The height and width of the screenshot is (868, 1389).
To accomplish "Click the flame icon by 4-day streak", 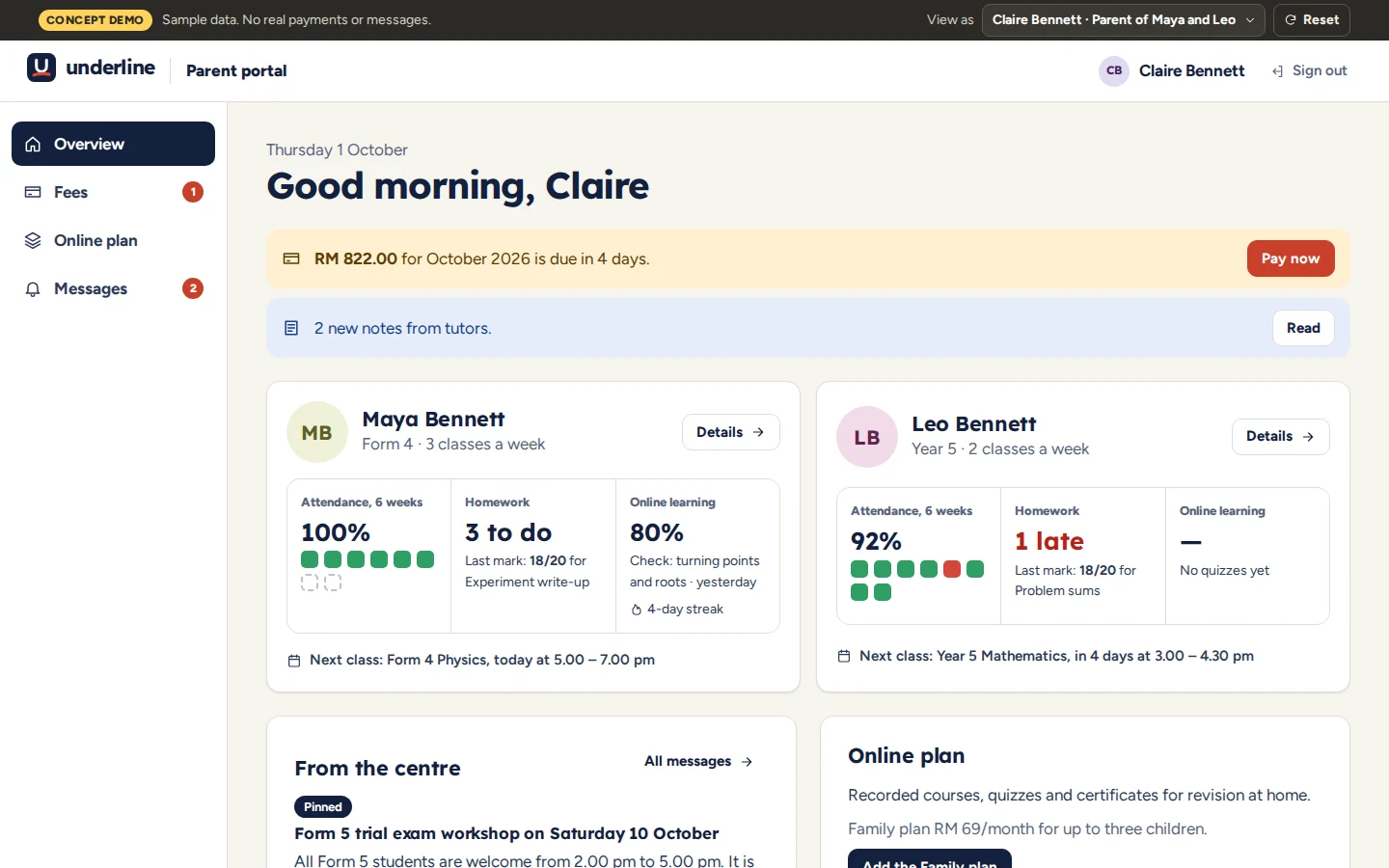I will click(637, 610).
